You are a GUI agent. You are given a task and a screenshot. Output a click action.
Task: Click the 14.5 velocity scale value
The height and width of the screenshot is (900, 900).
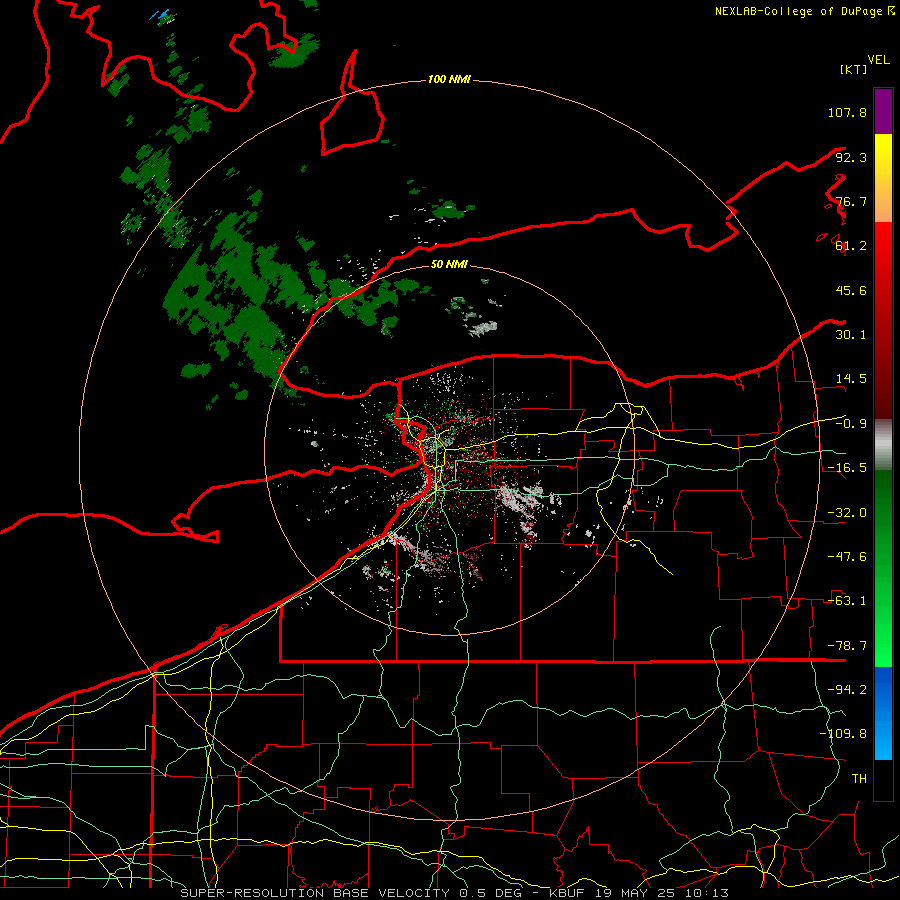tap(851, 379)
